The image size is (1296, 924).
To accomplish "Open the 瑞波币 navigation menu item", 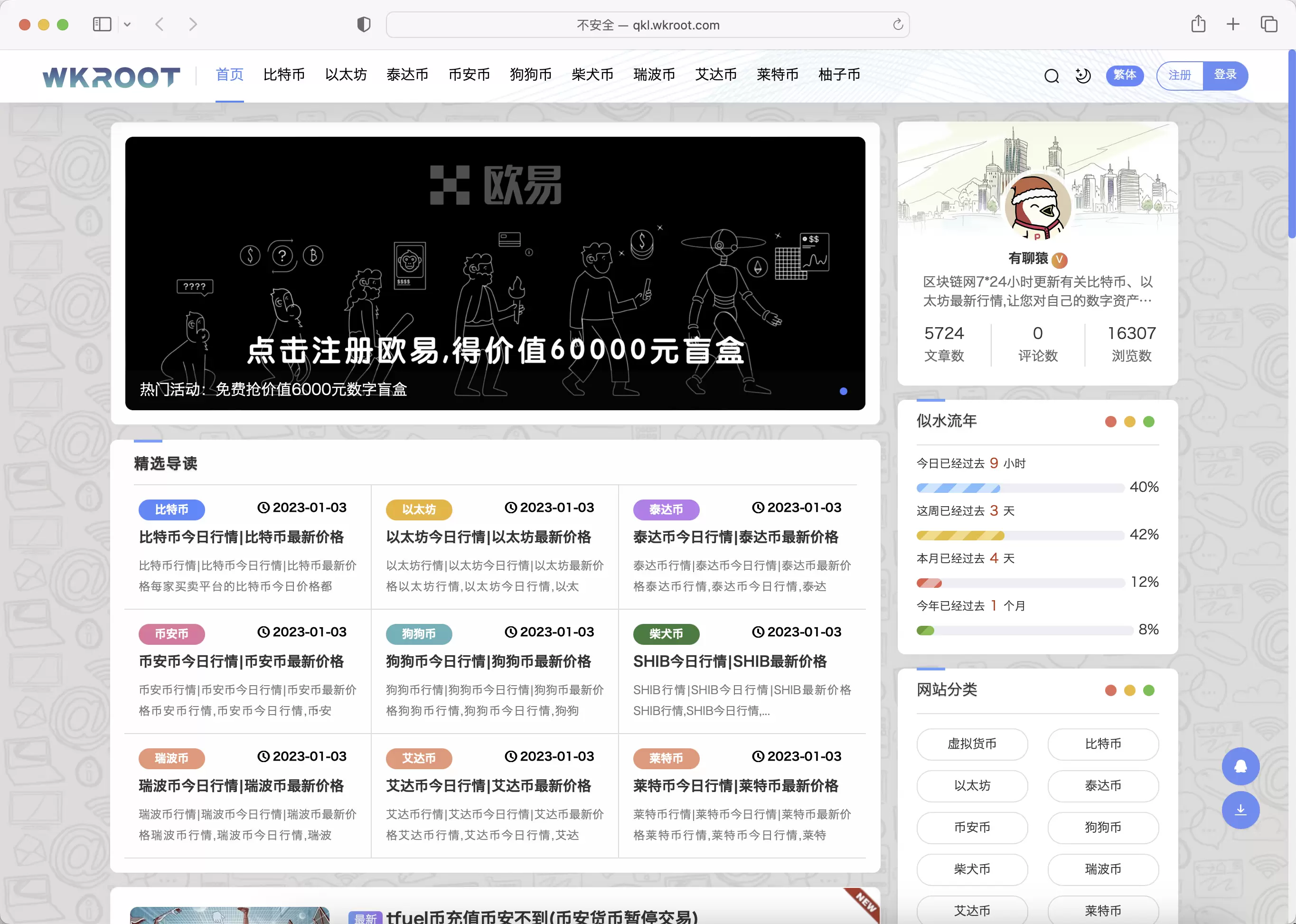I will [x=654, y=75].
